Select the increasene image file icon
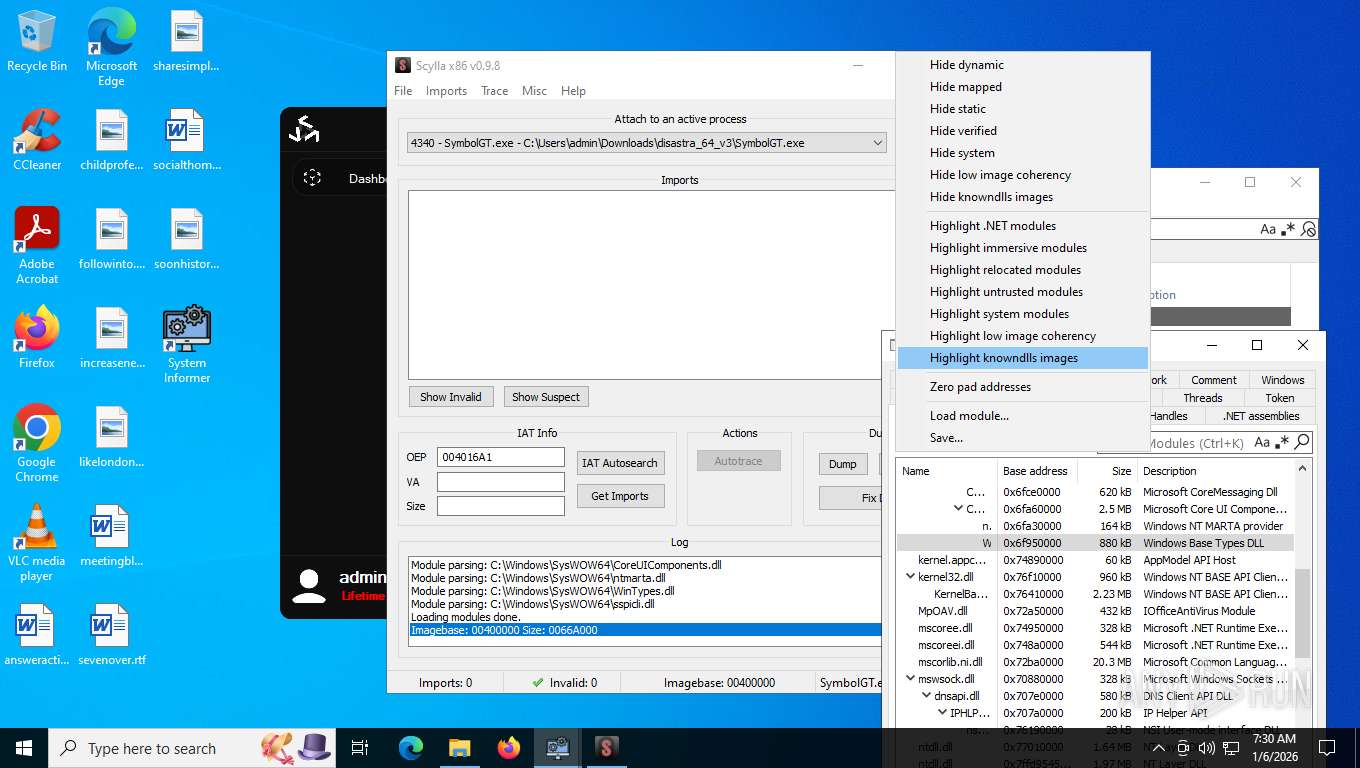 click(x=111, y=338)
